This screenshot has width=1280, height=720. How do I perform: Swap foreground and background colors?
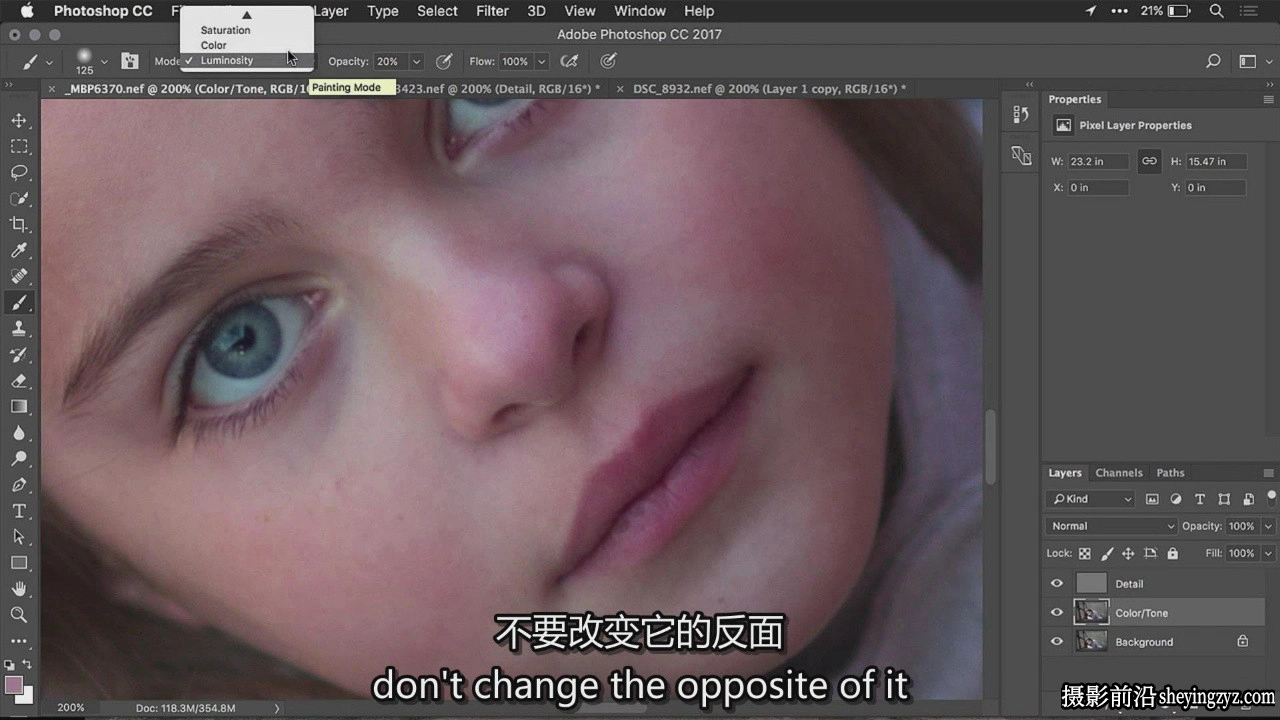click(26, 665)
